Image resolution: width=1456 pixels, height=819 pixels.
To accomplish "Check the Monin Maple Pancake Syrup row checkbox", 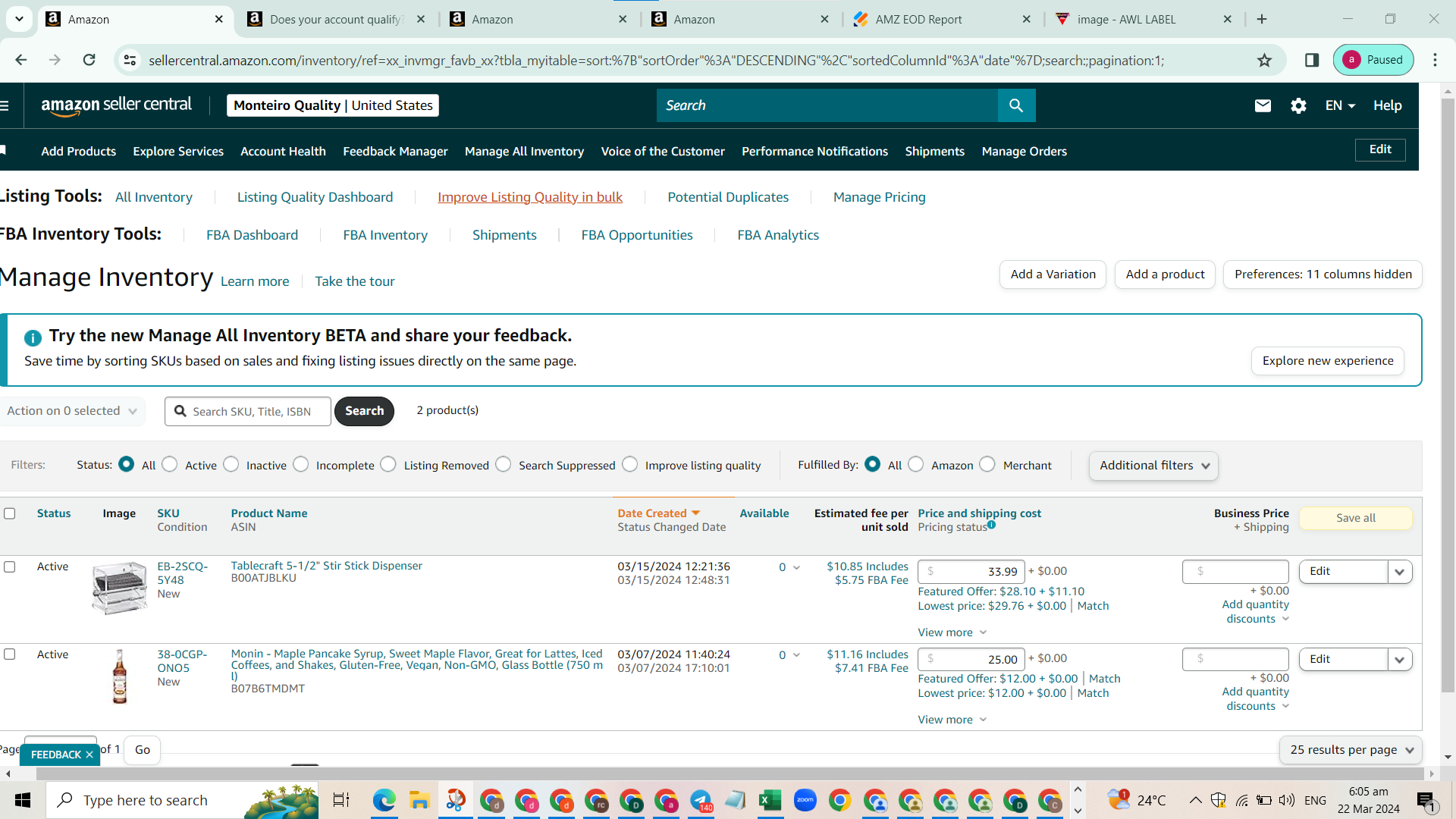I will point(10,654).
